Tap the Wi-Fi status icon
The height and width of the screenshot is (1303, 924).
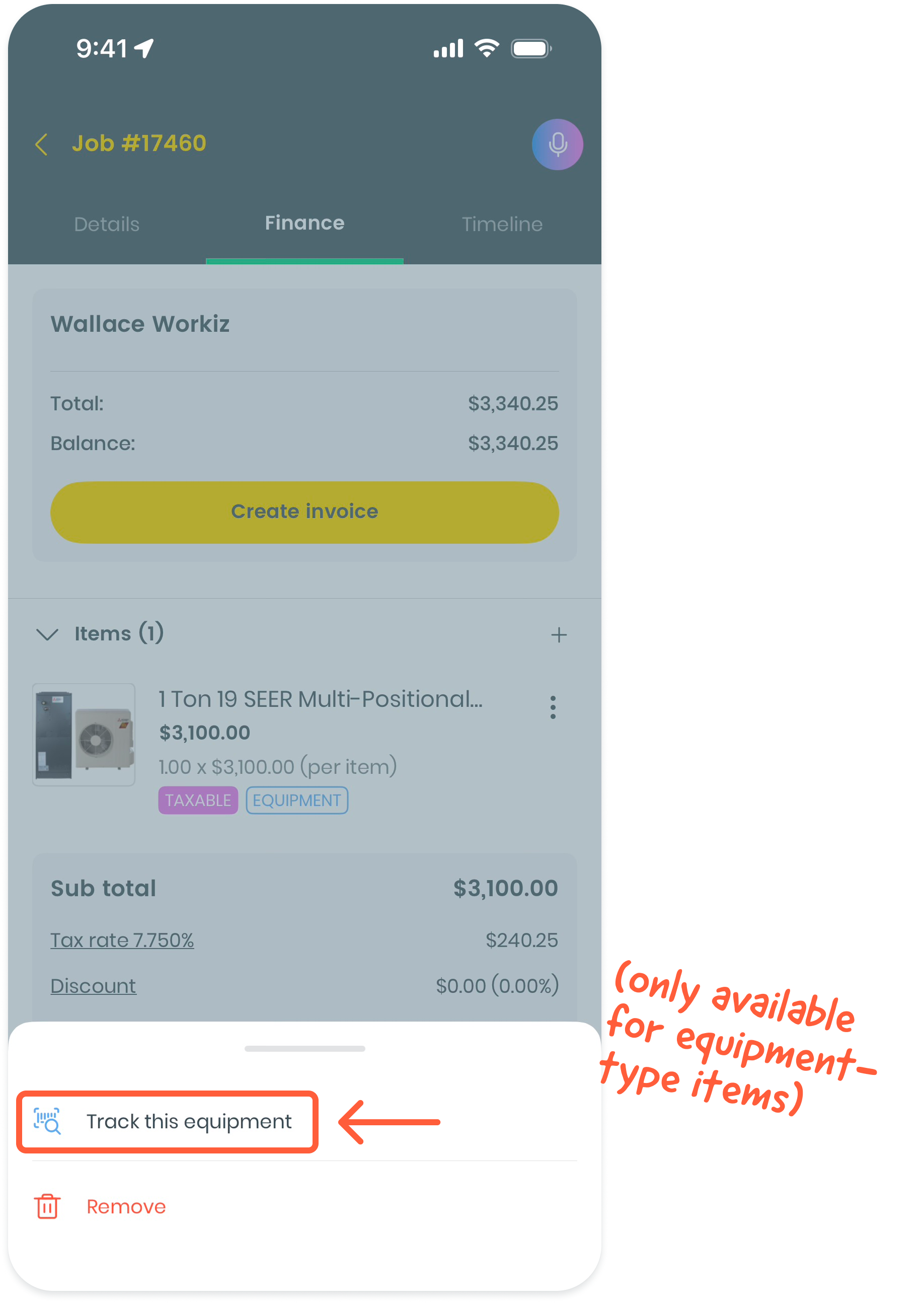487,48
